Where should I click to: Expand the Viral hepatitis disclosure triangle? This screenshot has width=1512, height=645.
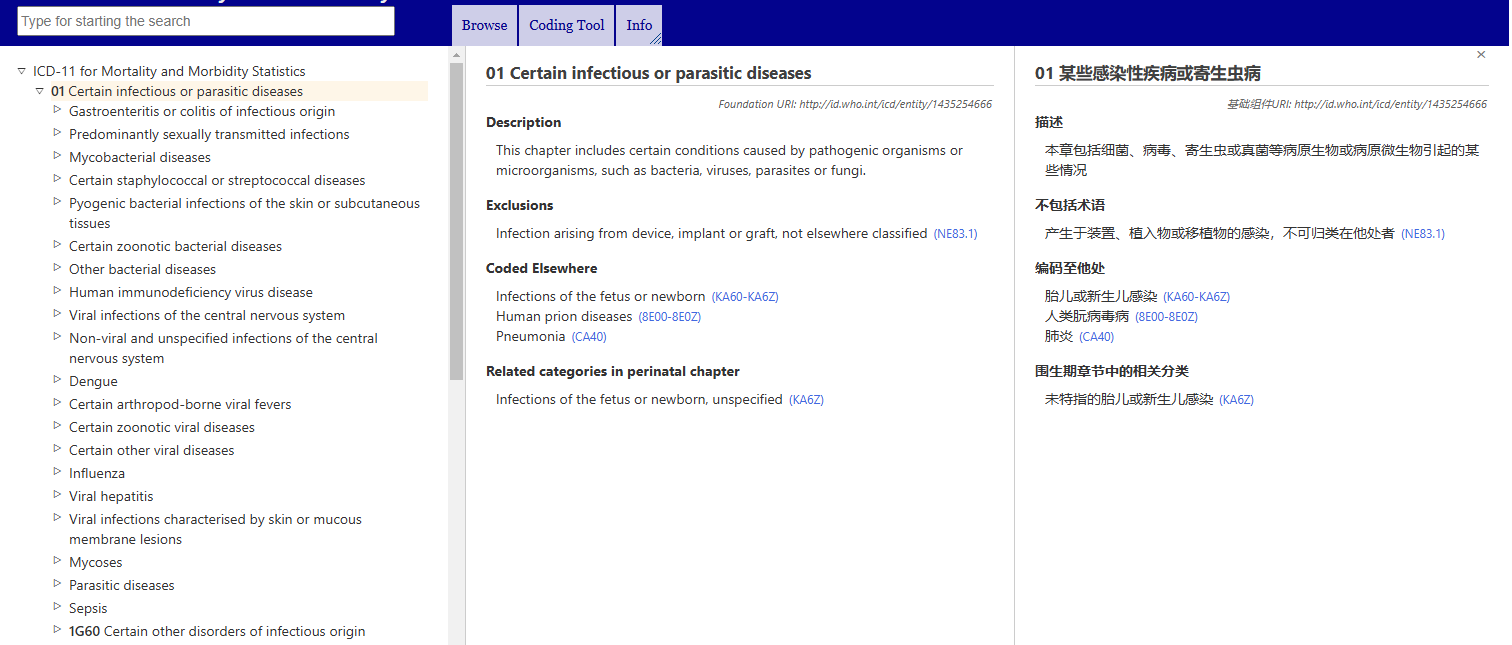pyautogui.click(x=57, y=496)
